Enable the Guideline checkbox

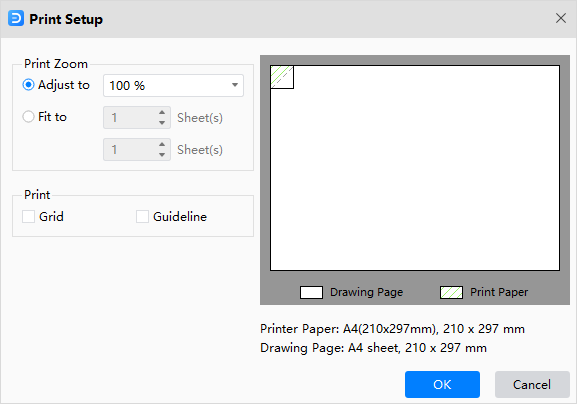[142, 216]
